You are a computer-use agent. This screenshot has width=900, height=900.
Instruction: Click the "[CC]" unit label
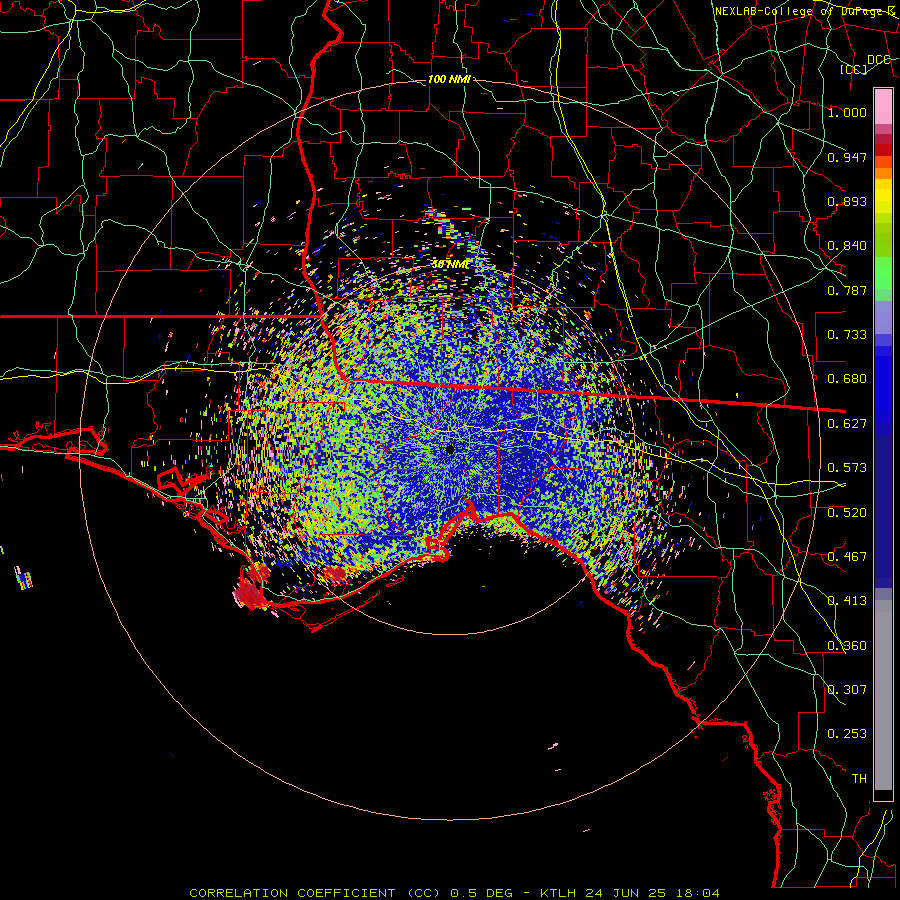coord(854,69)
